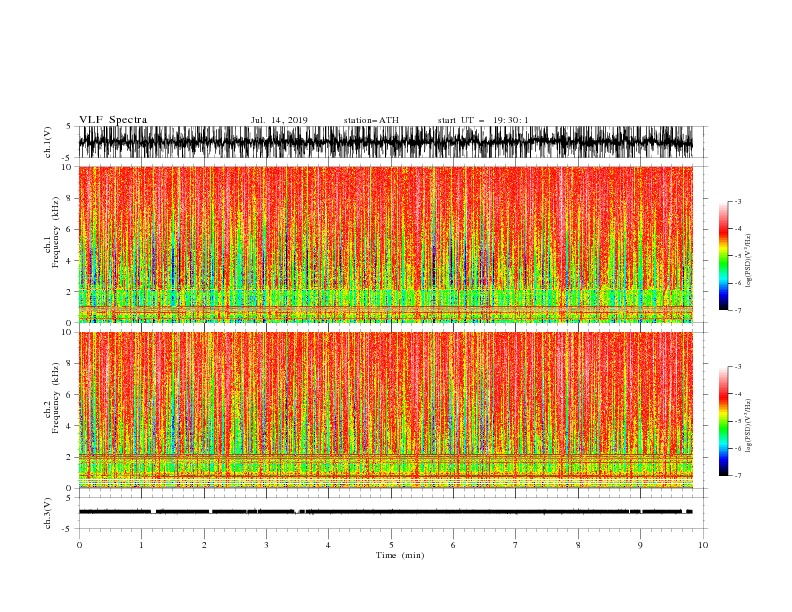Click the "4" kHz tick on ch.2 frequency axis
The height and width of the screenshot is (612, 792).
point(69,426)
